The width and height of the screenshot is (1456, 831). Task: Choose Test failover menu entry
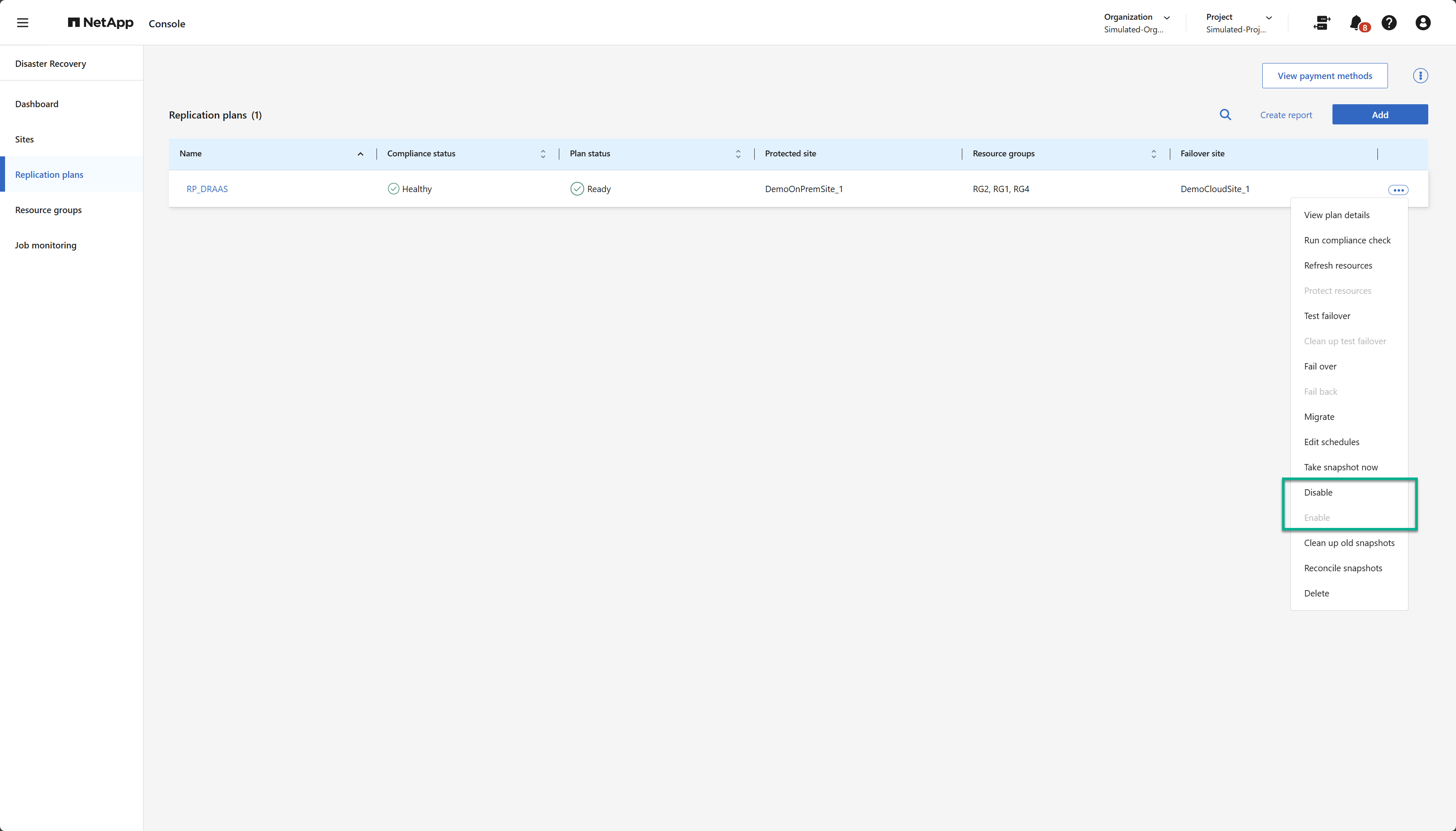click(1327, 316)
